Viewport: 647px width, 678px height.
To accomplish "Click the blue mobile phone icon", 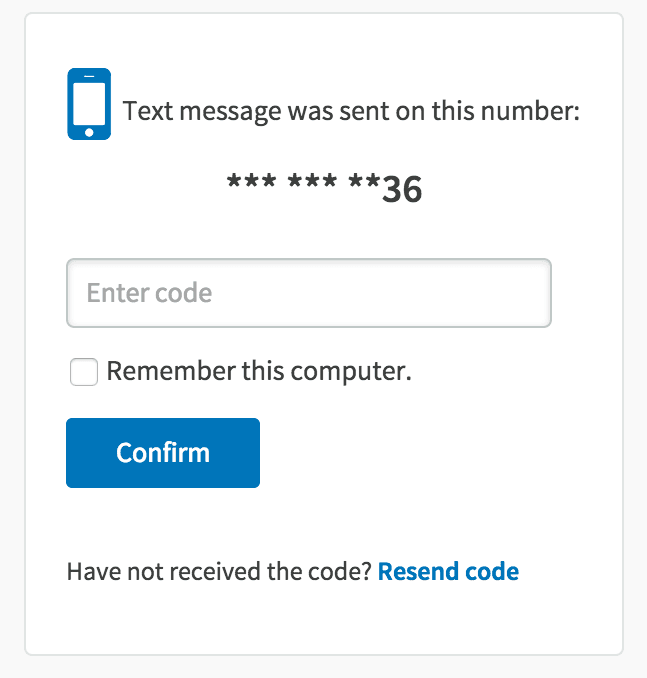I will pos(88,104).
